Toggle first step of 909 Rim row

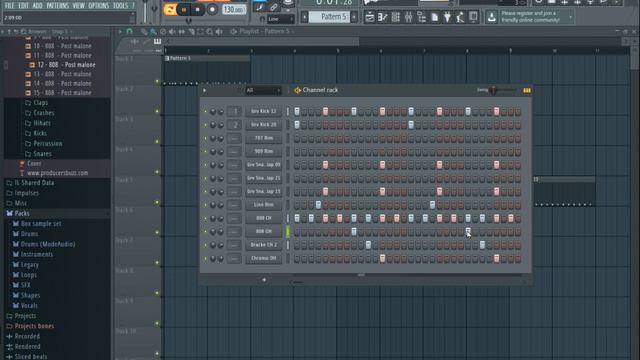[297, 151]
